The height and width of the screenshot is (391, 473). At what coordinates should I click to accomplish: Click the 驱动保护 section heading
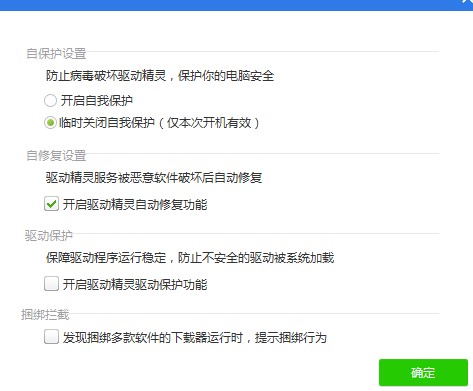[49, 235]
